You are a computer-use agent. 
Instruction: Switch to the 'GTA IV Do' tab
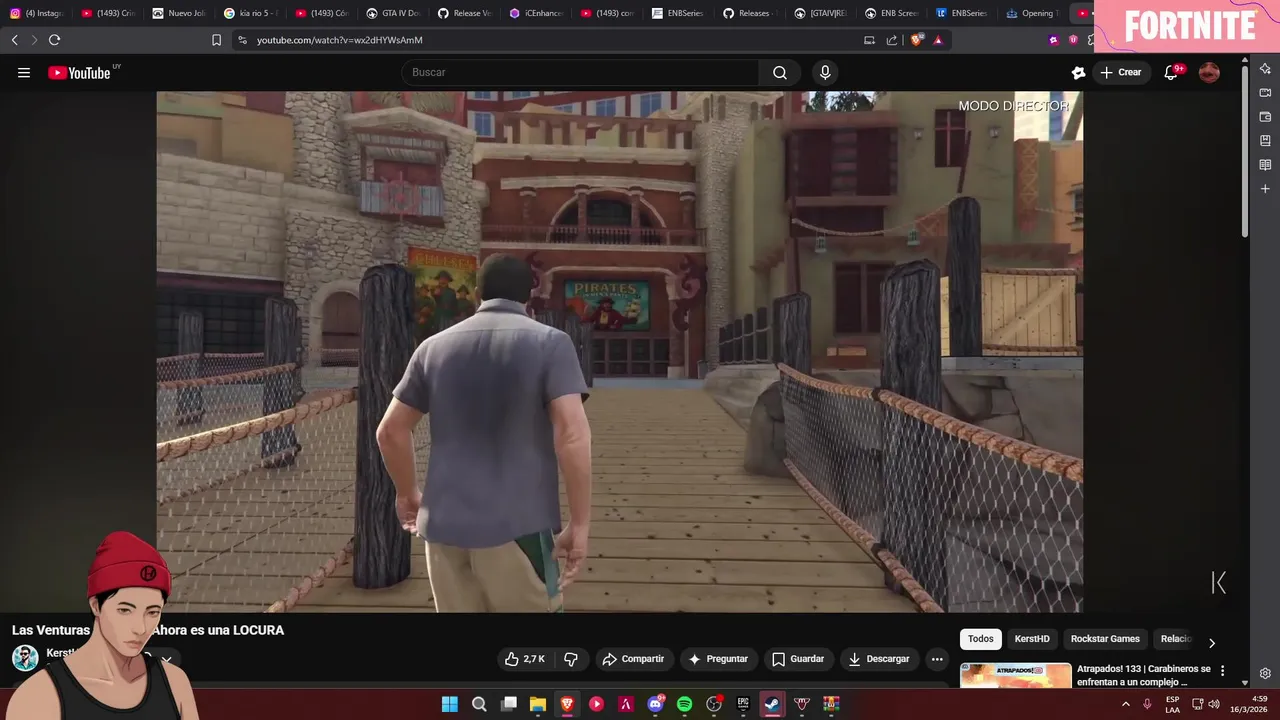coord(393,13)
